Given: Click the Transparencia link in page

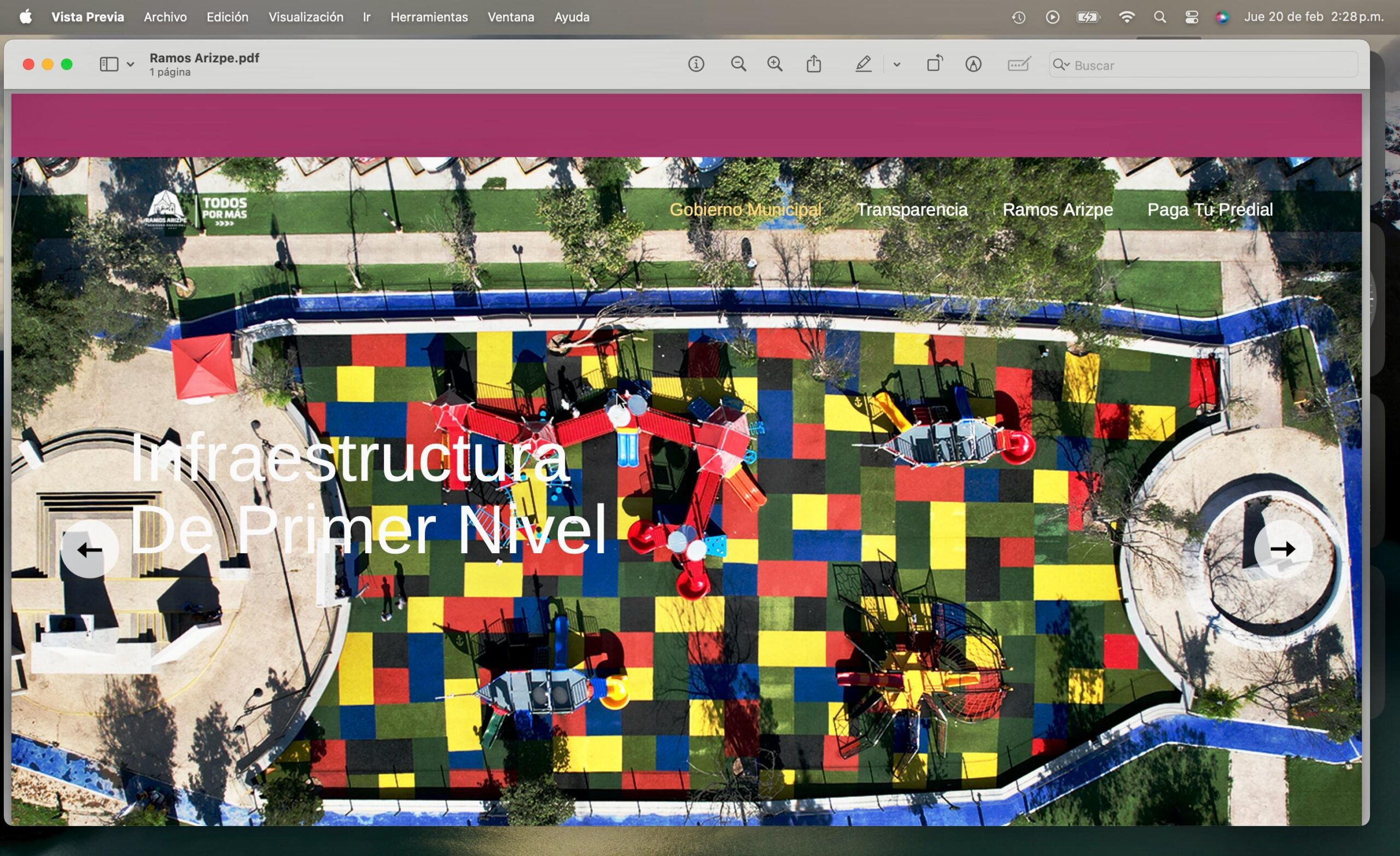Looking at the screenshot, I should pyautogui.click(x=912, y=209).
